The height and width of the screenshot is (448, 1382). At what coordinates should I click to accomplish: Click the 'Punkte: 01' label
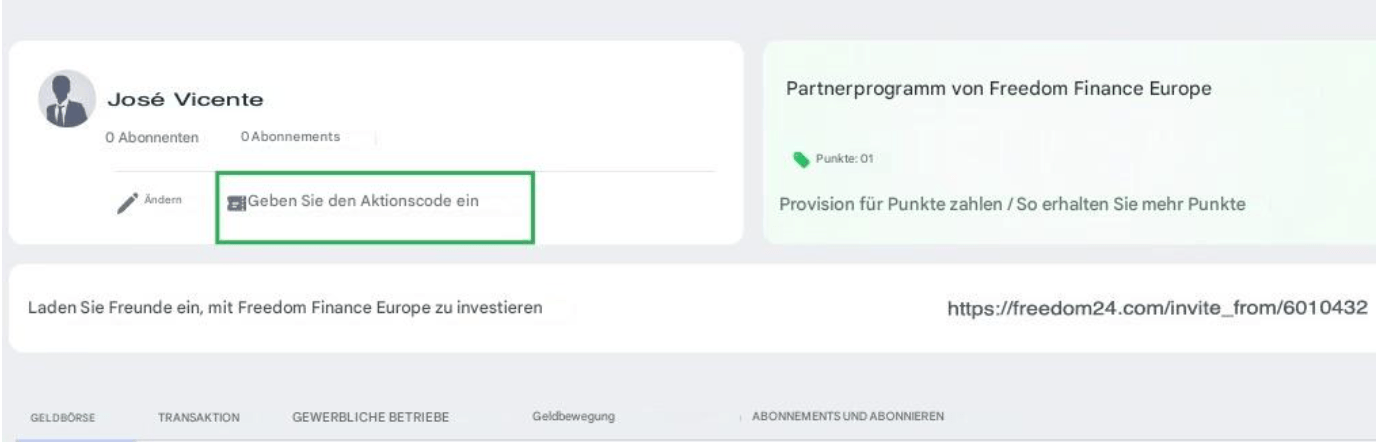click(840, 159)
